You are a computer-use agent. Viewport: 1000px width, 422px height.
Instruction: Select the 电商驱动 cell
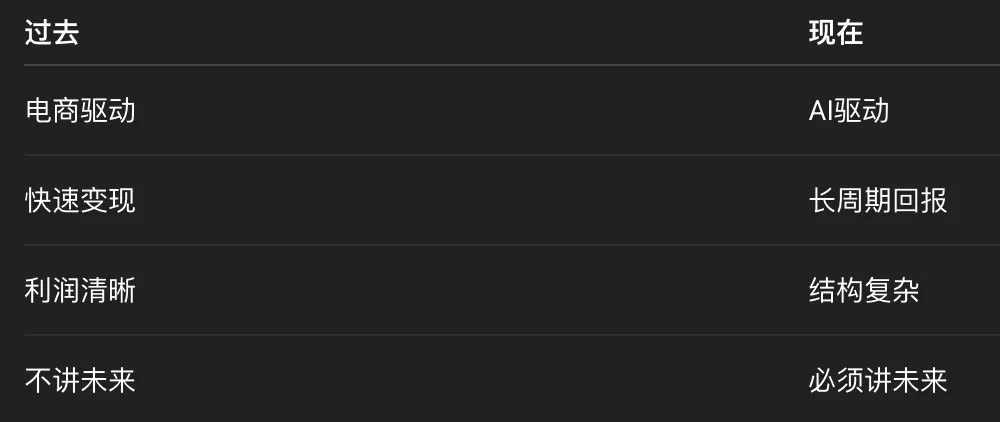pyautogui.click(x=80, y=110)
